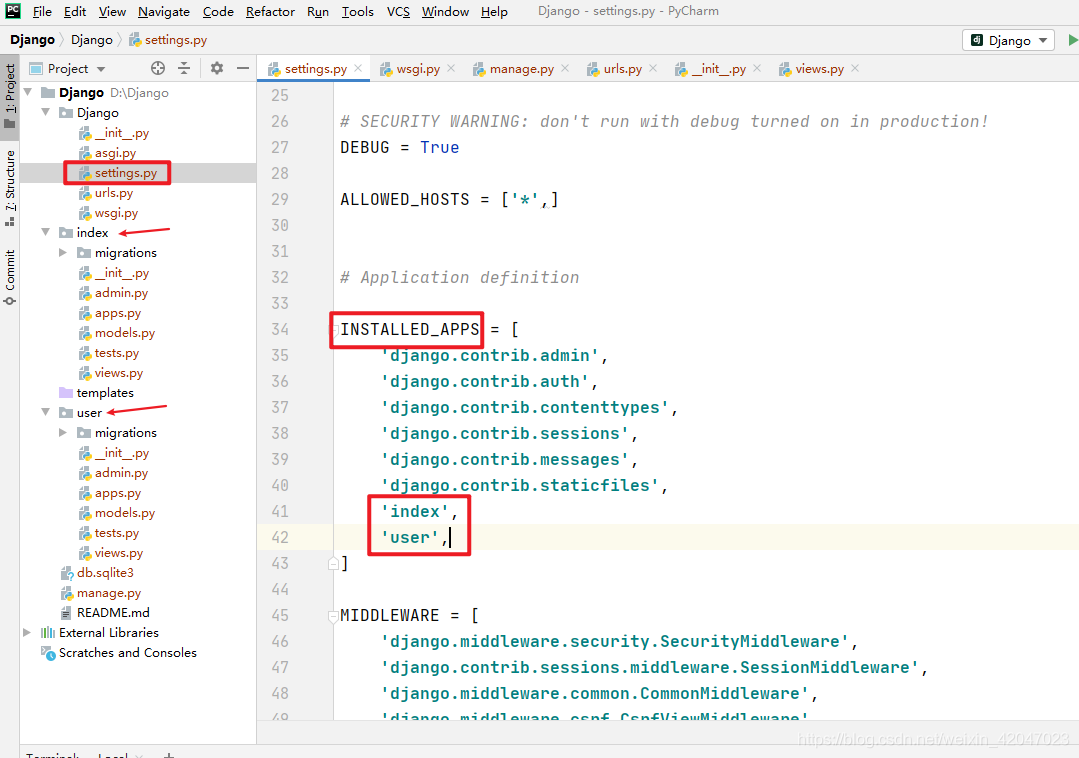Collapse the index app folder
1079x758 pixels.
tap(45, 232)
